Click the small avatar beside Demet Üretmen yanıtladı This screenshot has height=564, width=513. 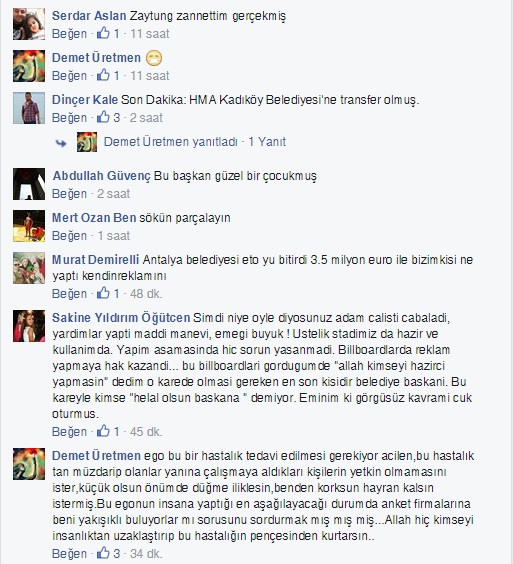[x=87, y=142]
